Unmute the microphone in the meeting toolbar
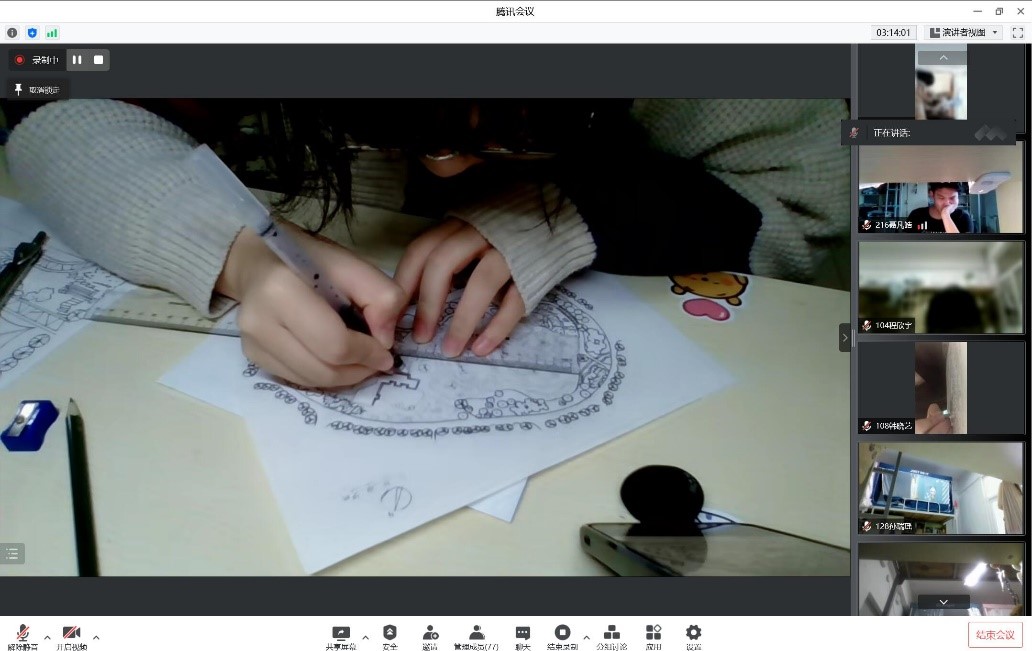The image size is (1032, 651). [x=22, y=634]
